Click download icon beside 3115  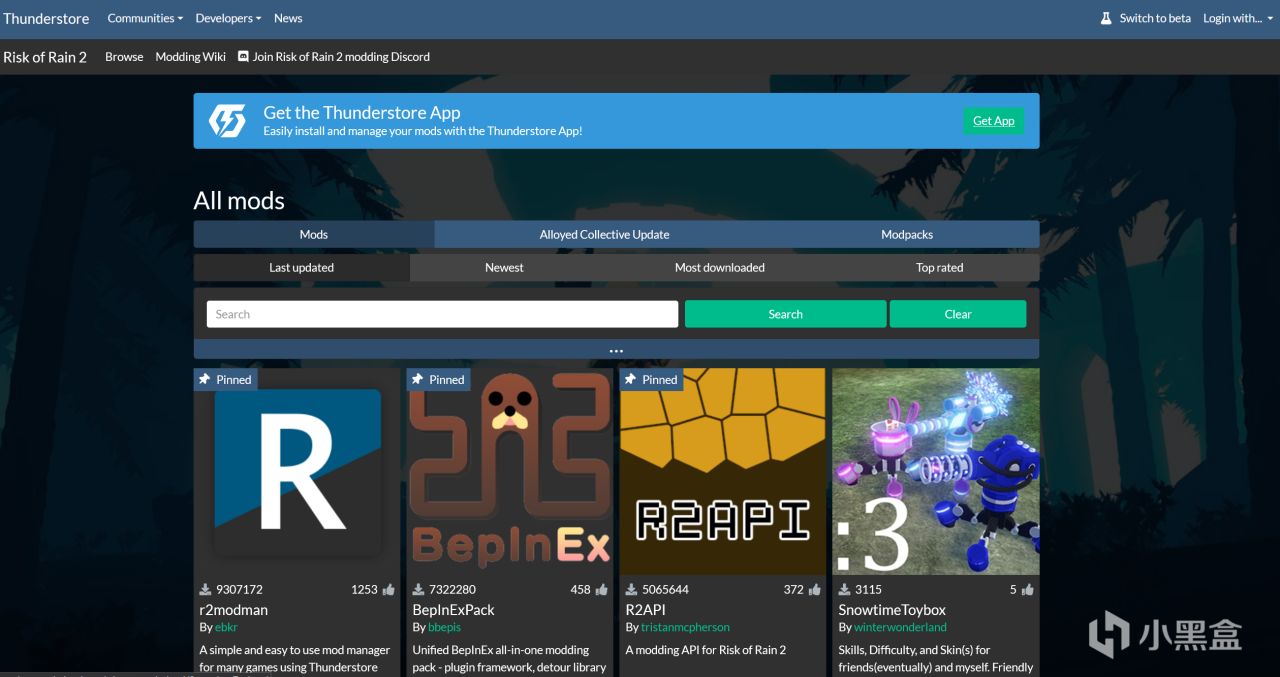(845, 590)
